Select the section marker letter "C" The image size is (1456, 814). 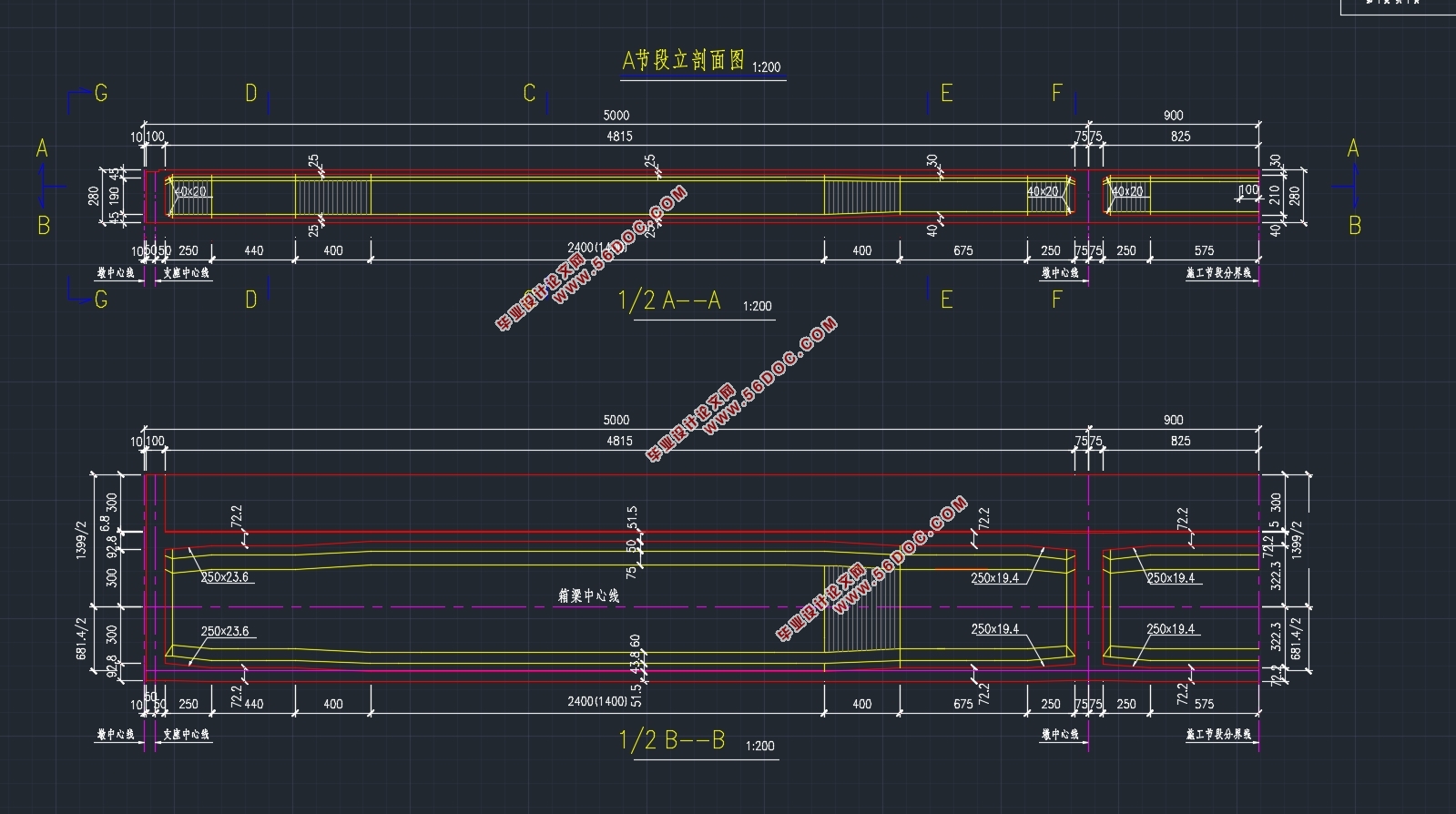click(529, 94)
